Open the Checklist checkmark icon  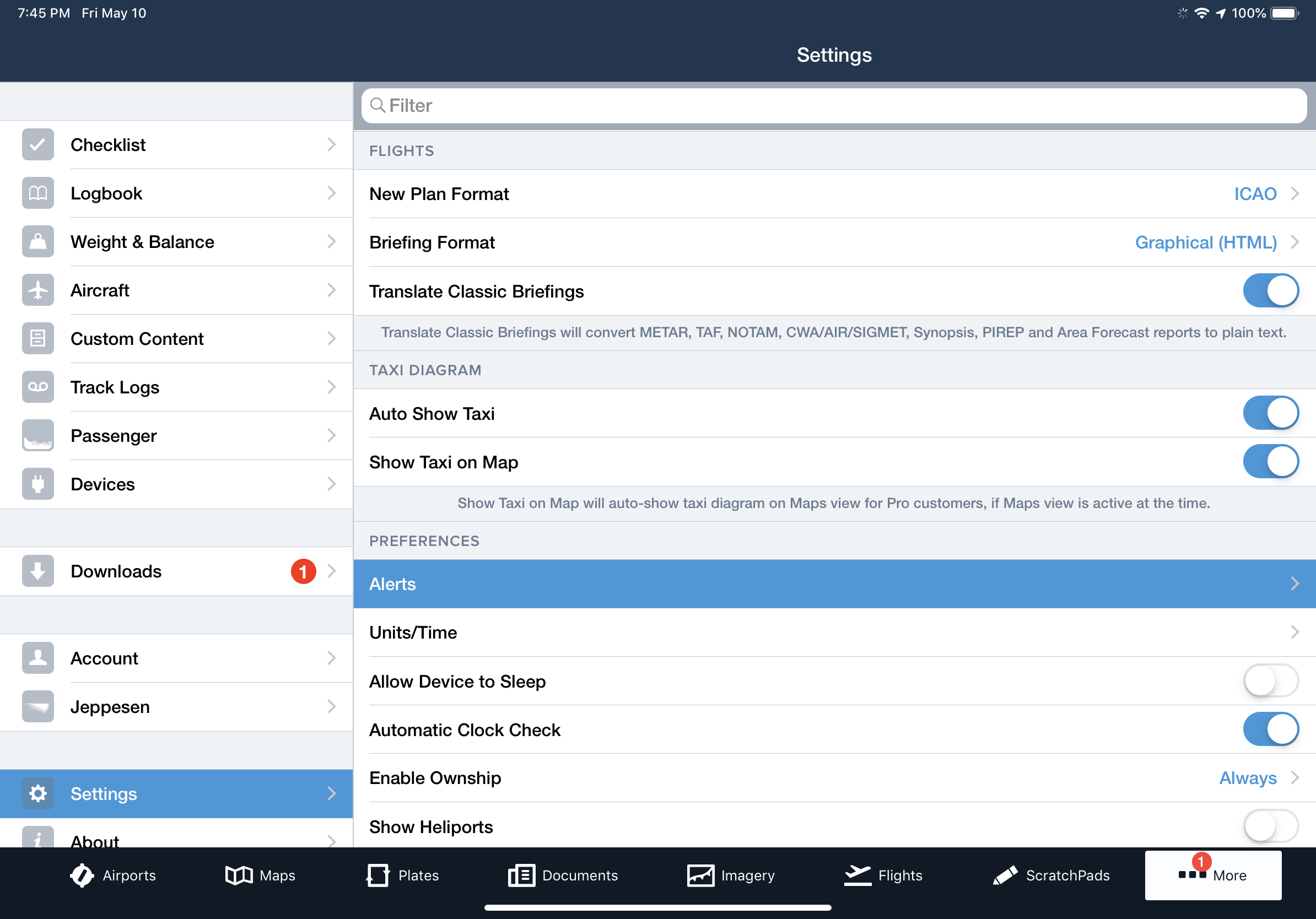click(x=38, y=144)
